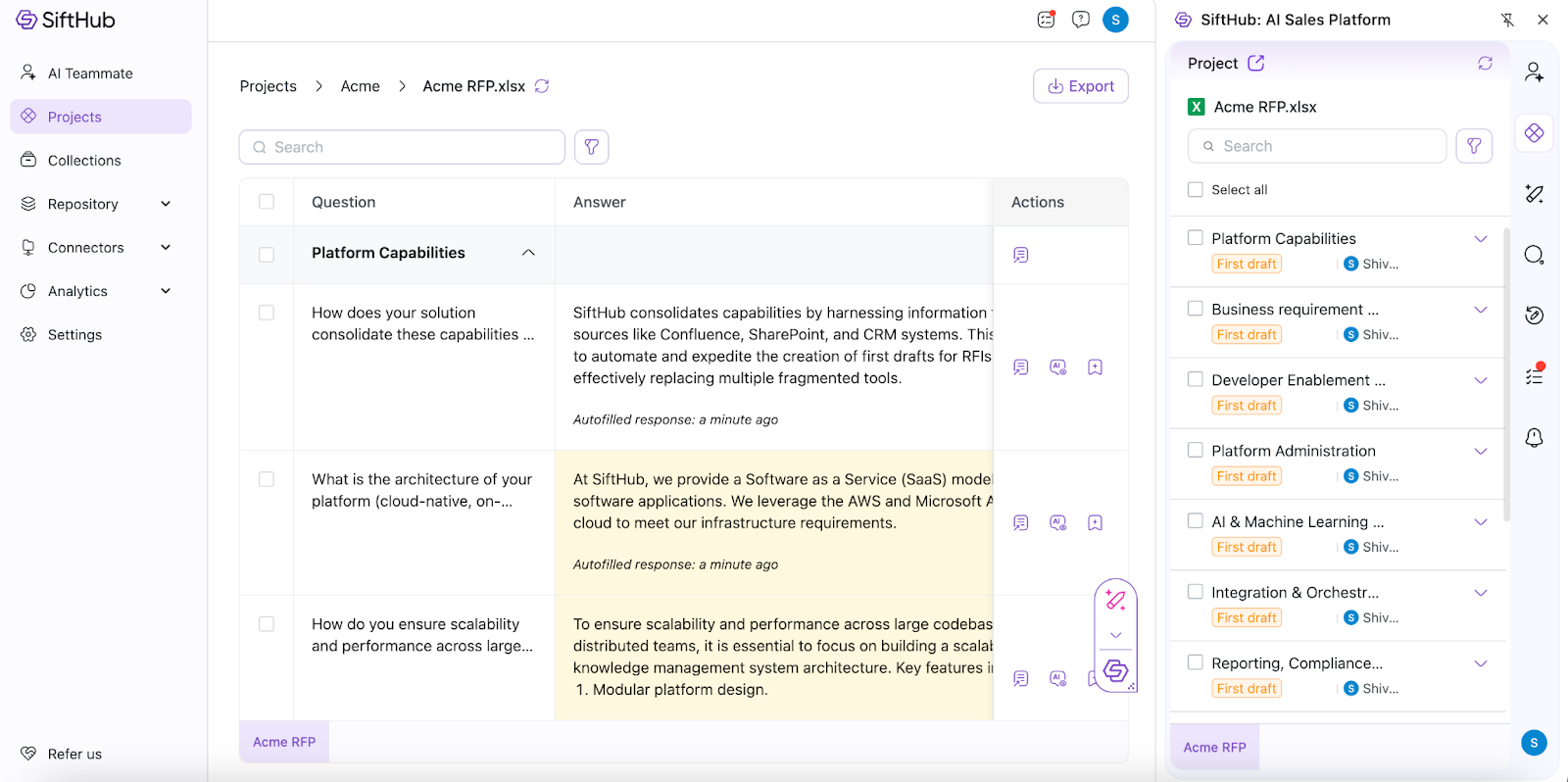The height and width of the screenshot is (782, 1568).
Task: Click the Export button
Action: coord(1080,86)
